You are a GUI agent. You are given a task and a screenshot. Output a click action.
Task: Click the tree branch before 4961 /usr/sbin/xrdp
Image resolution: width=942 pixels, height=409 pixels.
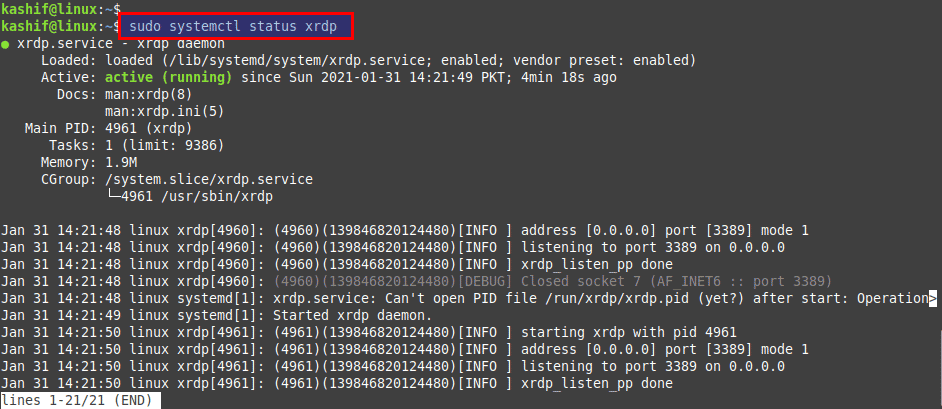click(113, 196)
